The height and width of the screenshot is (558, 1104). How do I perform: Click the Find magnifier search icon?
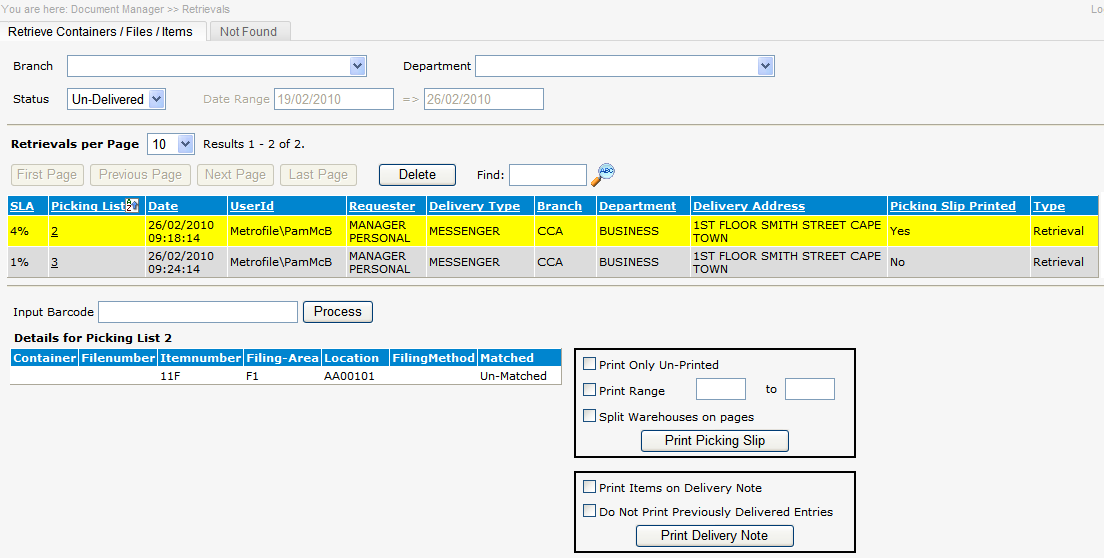coord(603,175)
